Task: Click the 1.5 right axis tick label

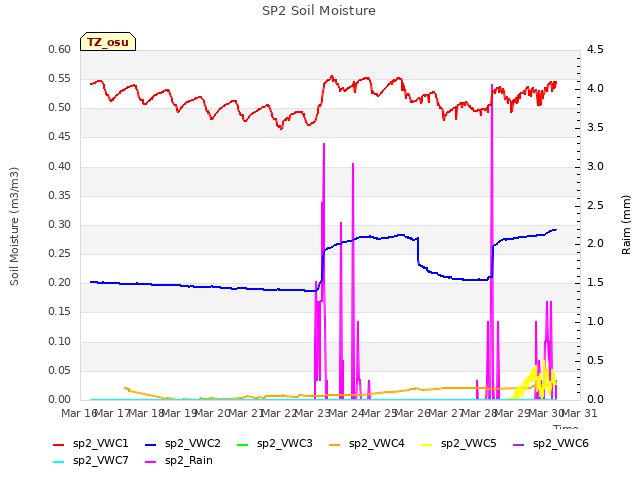Action: (595, 282)
